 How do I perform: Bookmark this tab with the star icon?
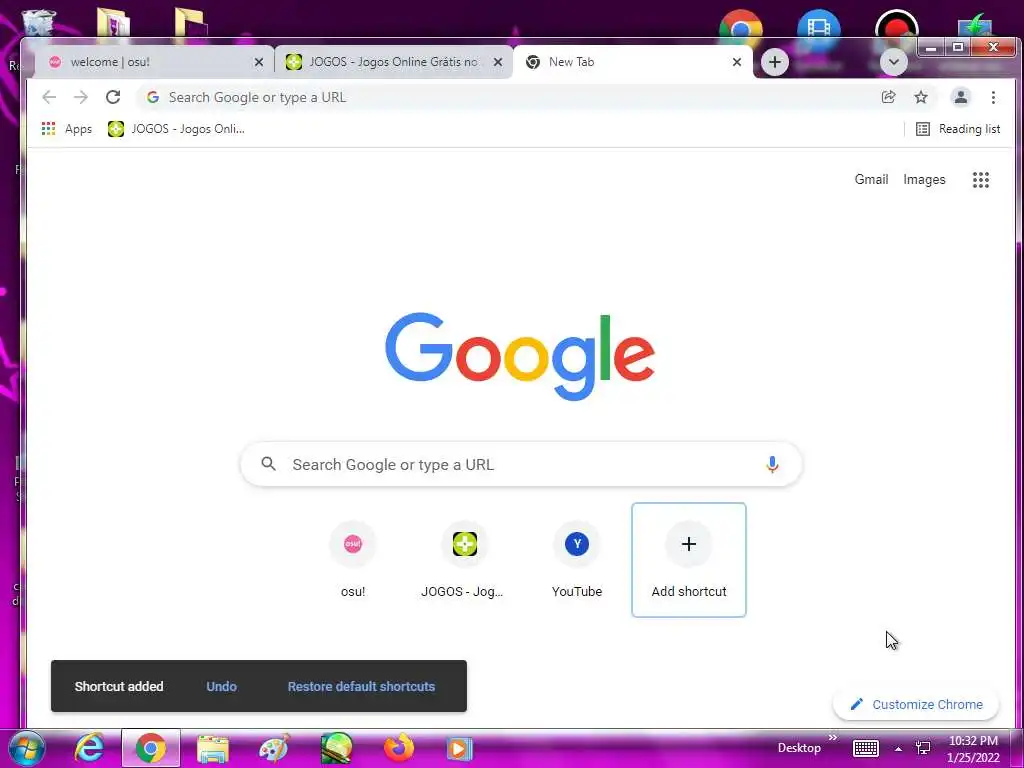pyautogui.click(x=921, y=97)
